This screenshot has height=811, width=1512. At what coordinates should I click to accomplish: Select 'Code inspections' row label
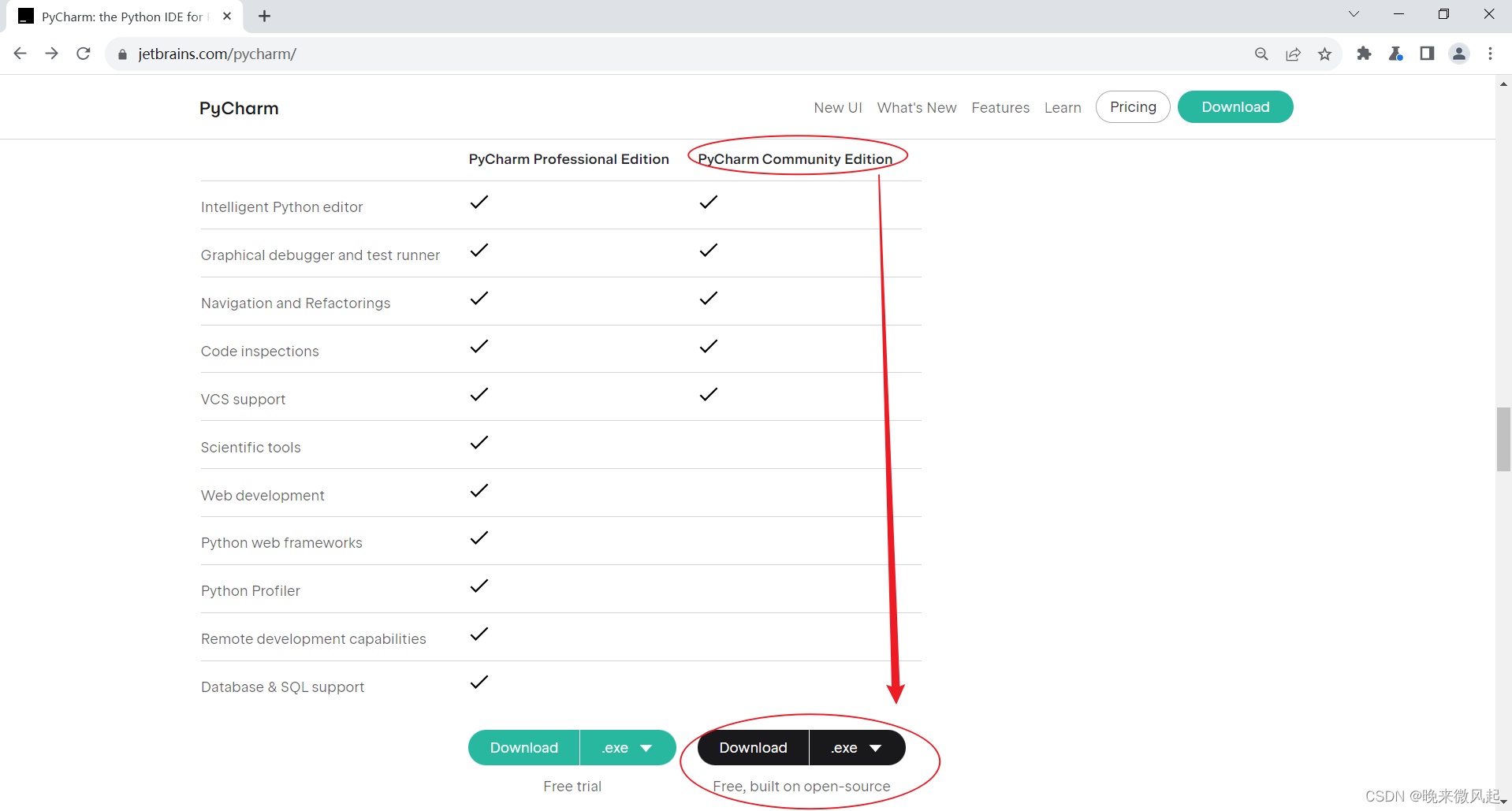(259, 352)
